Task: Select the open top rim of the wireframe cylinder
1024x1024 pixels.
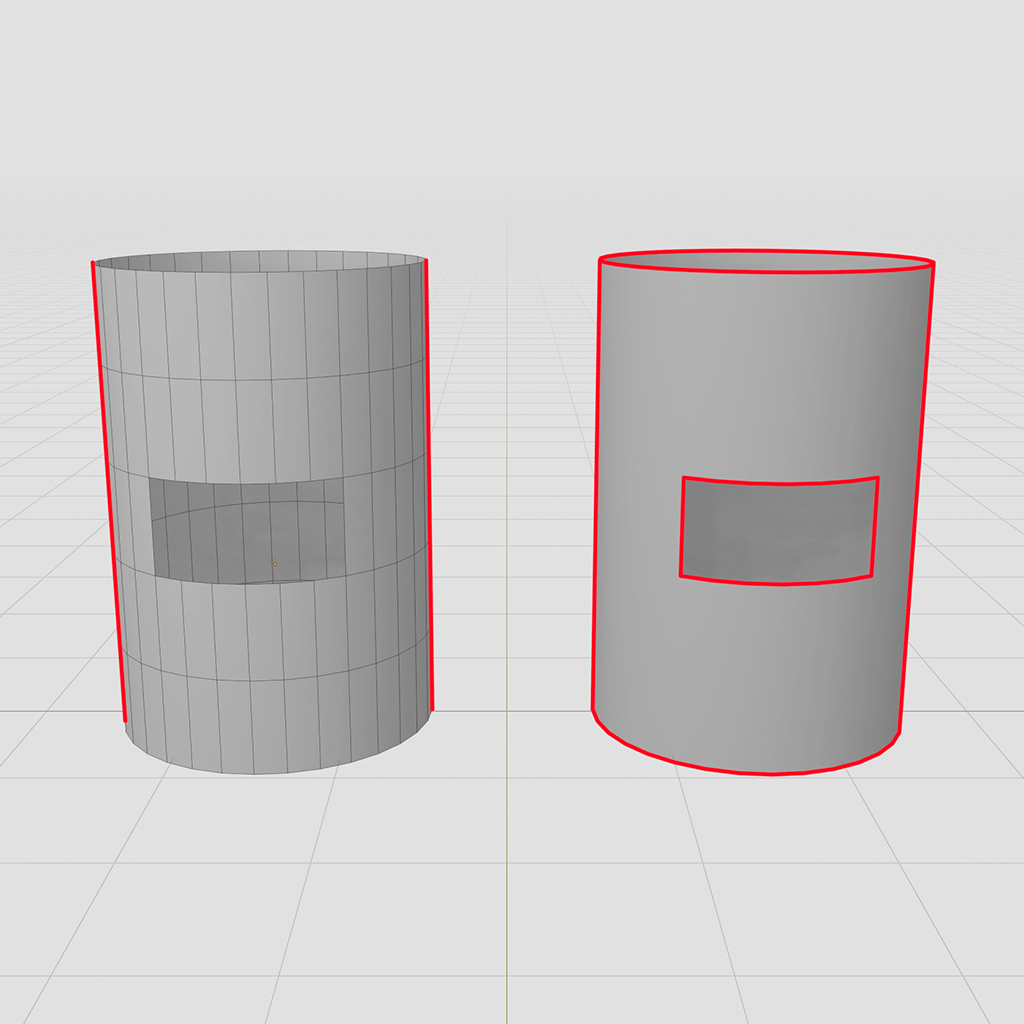Action: [x=260, y=252]
